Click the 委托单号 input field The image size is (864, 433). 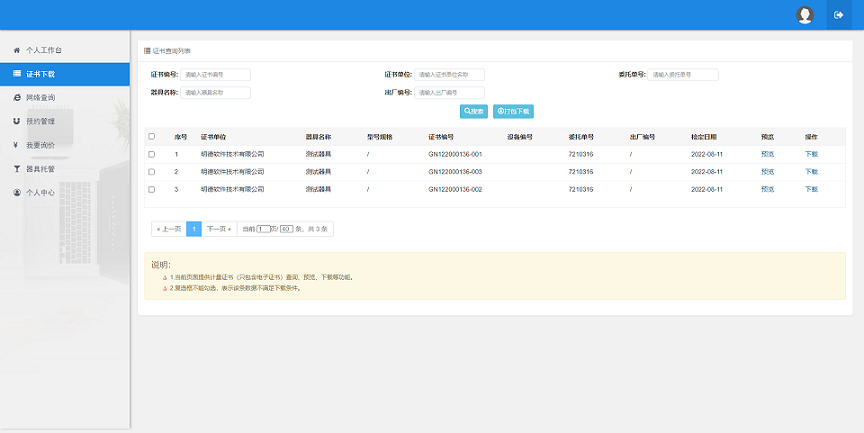click(x=683, y=74)
